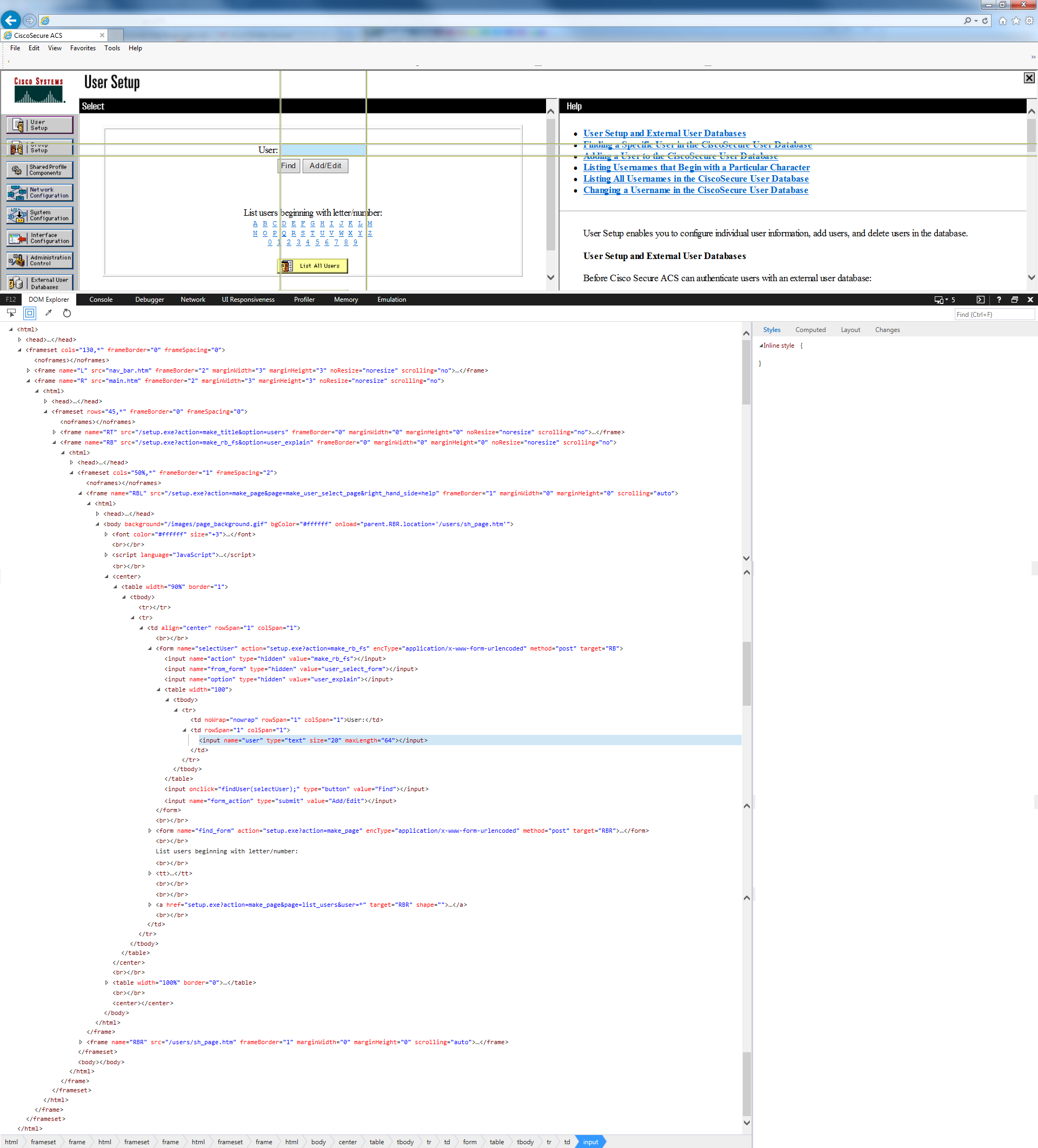The image size is (1038, 1148).
Task: Open the browser Home icon
Action: click(x=1003, y=21)
